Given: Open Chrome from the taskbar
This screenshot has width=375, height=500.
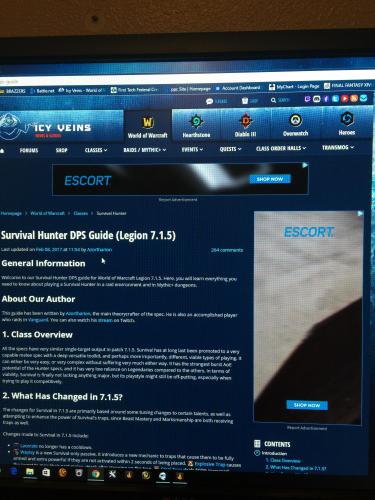Looking at the screenshot, I should (x=95, y=474).
